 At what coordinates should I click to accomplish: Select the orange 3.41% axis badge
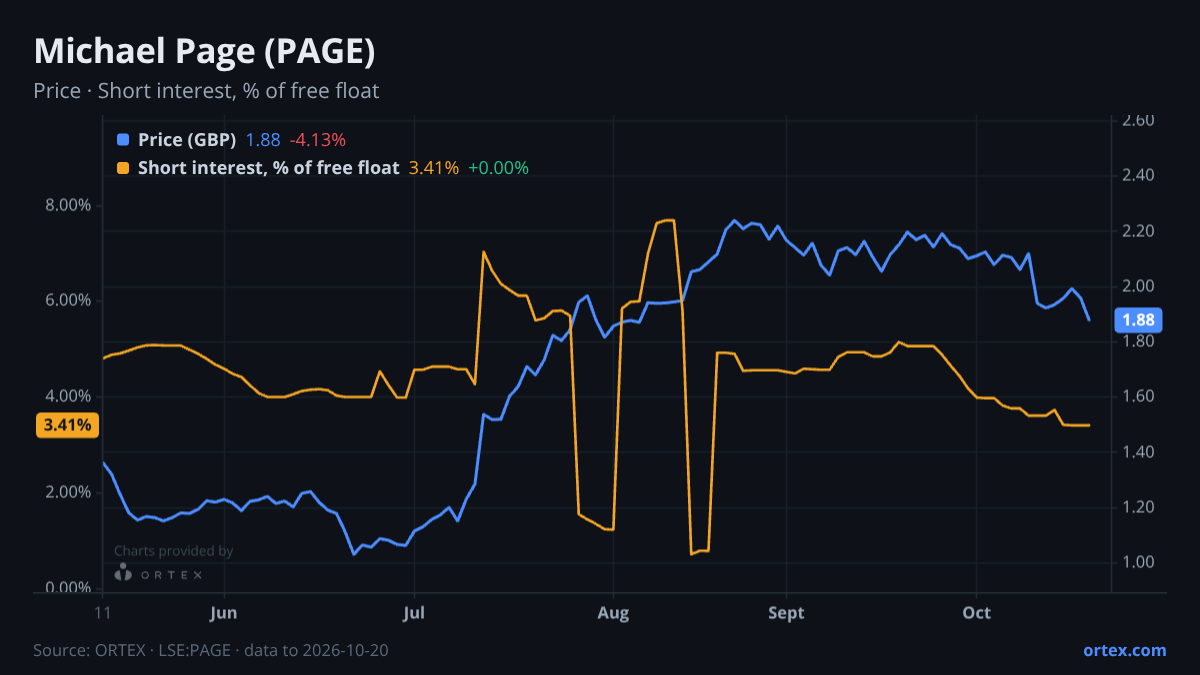click(68, 425)
